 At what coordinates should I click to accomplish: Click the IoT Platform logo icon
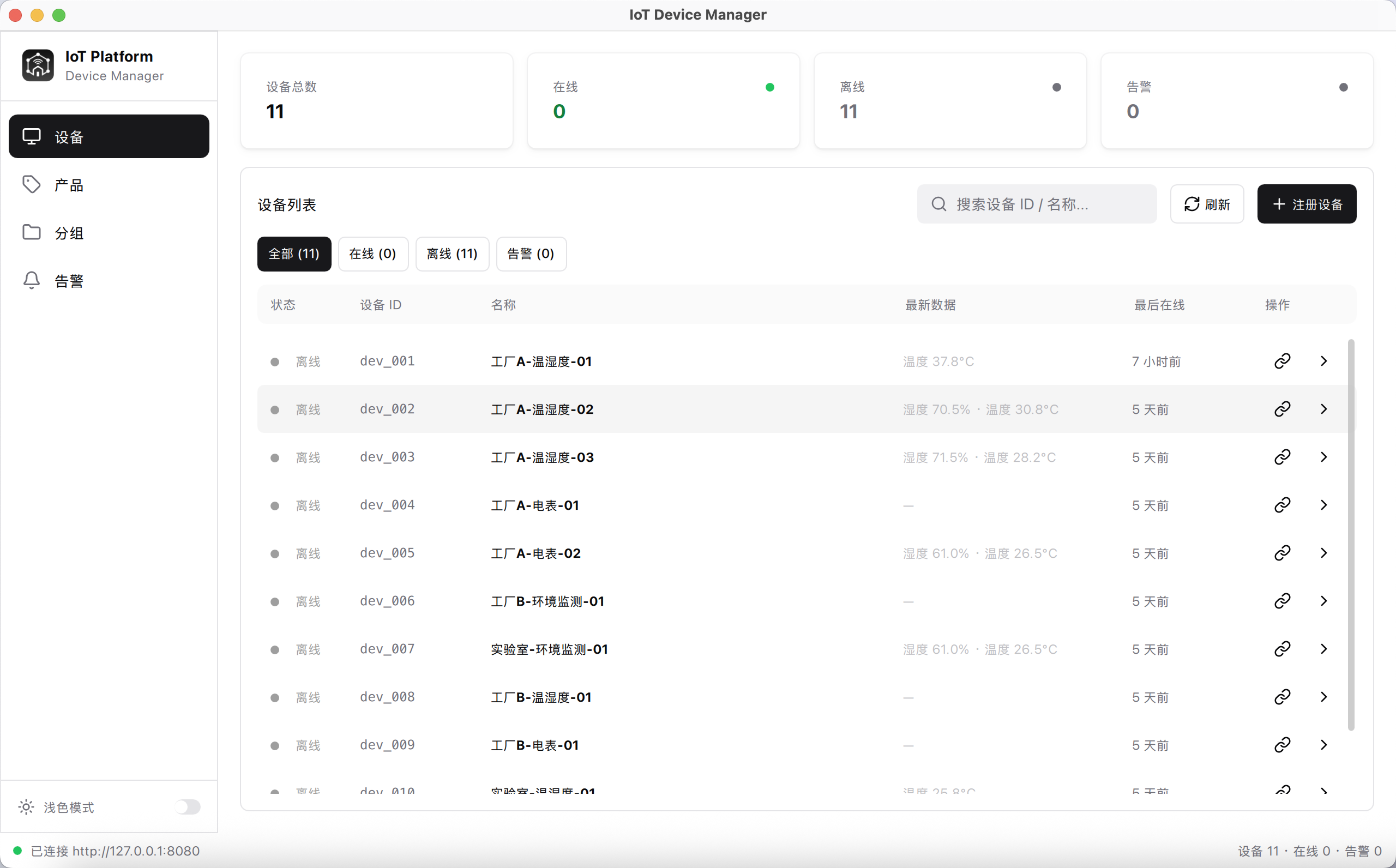pos(38,65)
